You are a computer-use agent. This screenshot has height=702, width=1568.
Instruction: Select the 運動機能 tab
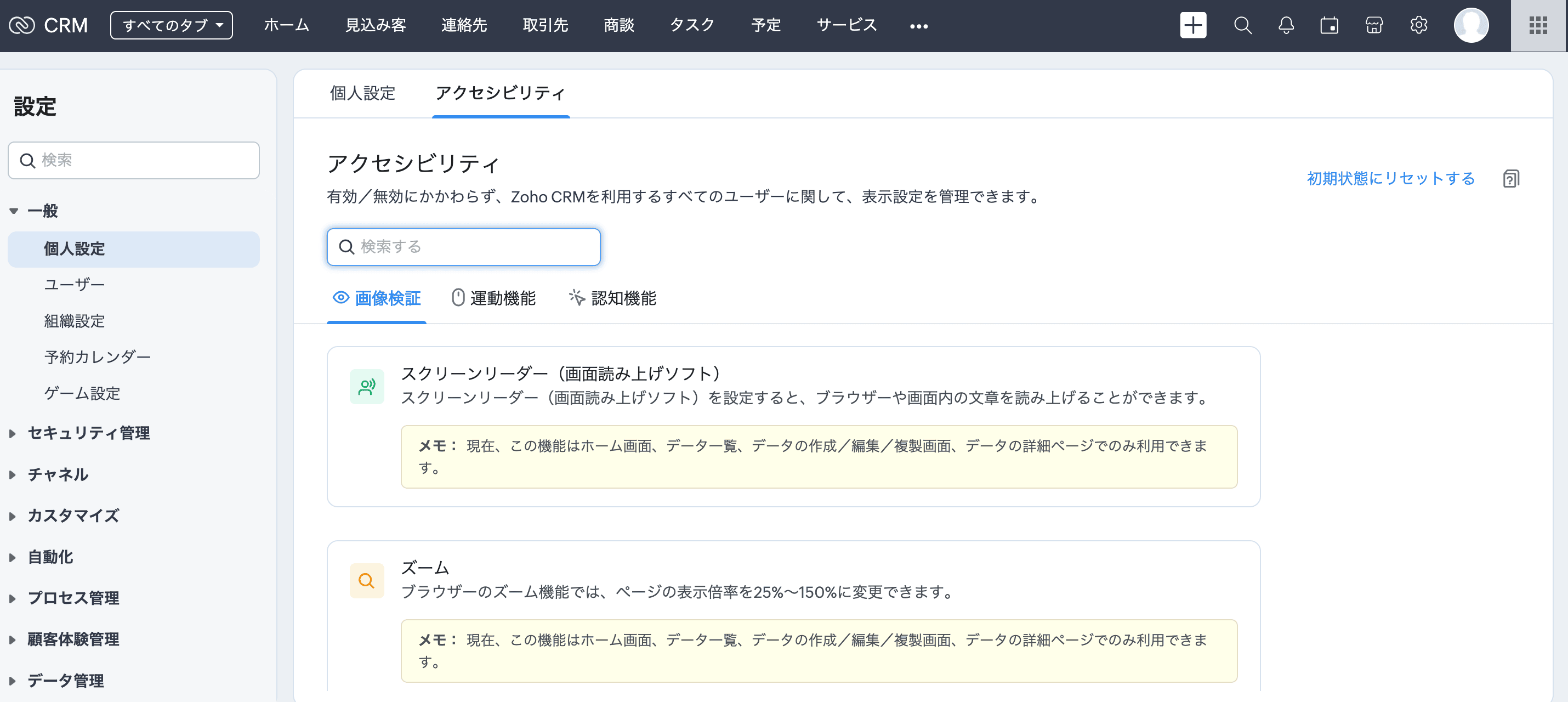(x=493, y=298)
